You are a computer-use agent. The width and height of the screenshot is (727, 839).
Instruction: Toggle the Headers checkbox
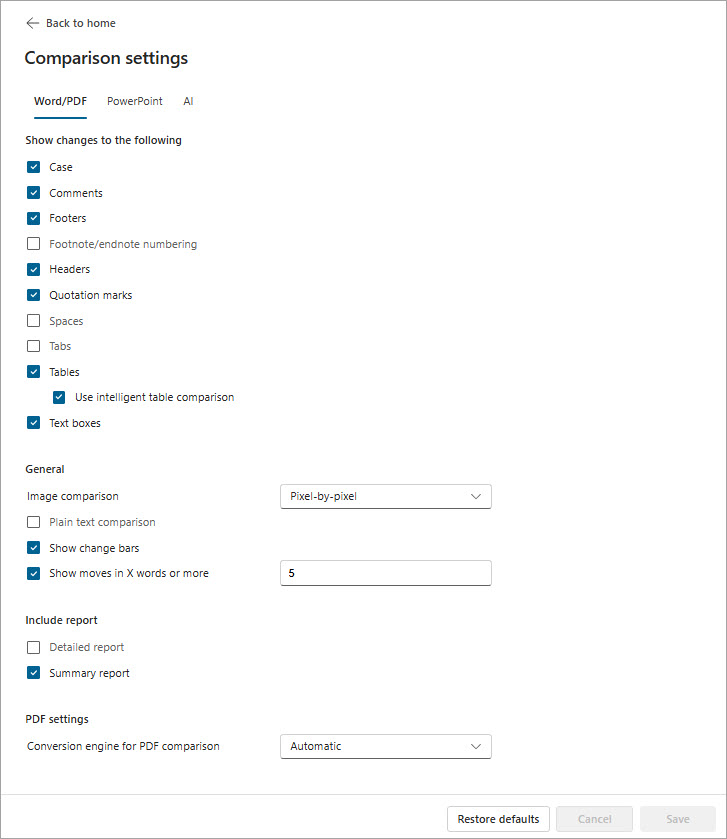[33, 269]
